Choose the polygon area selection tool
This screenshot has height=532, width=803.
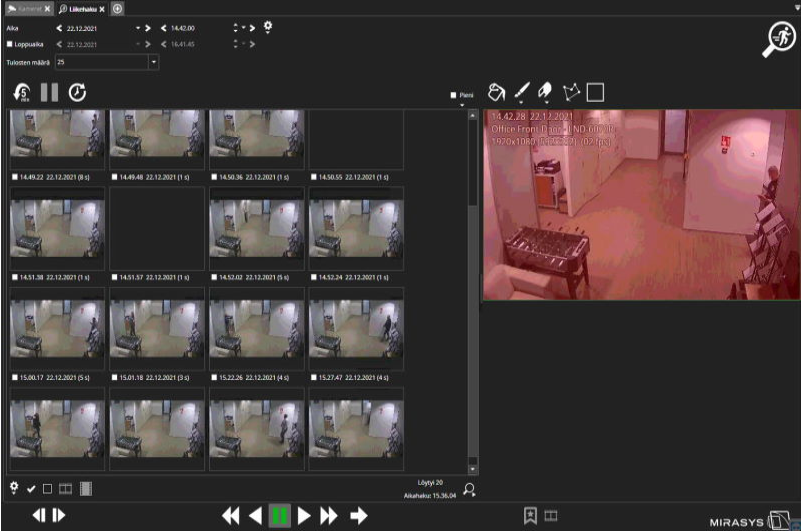(x=572, y=92)
